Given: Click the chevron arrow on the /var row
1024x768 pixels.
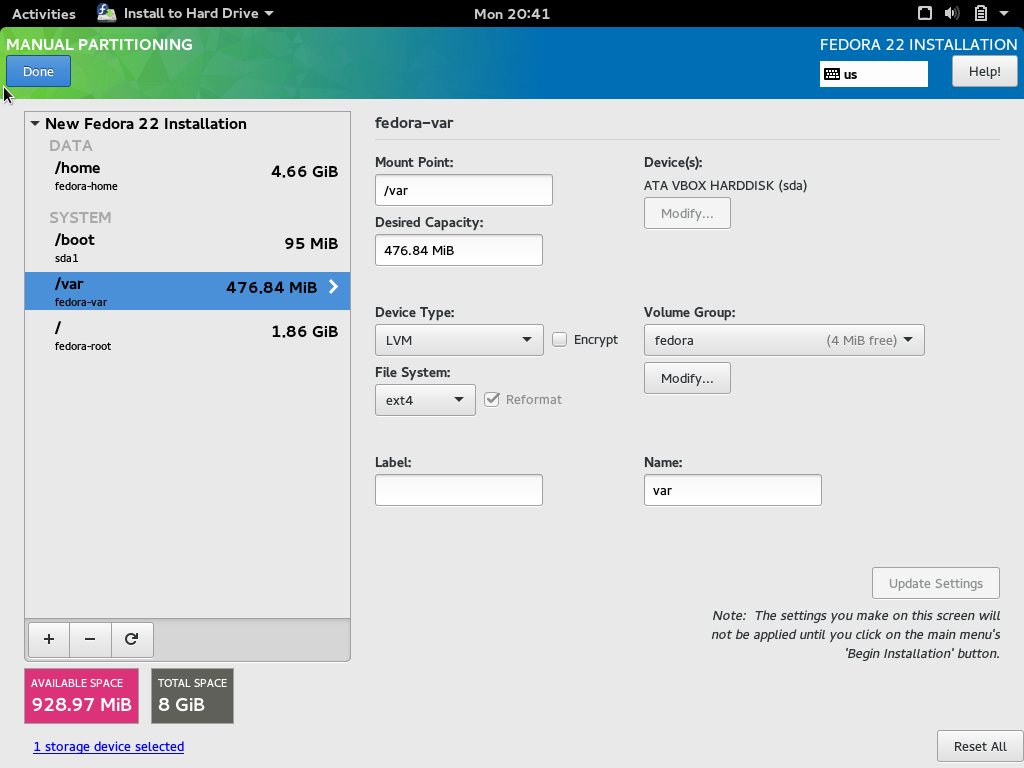Looking at the screenshot, I should coord(334,287).
